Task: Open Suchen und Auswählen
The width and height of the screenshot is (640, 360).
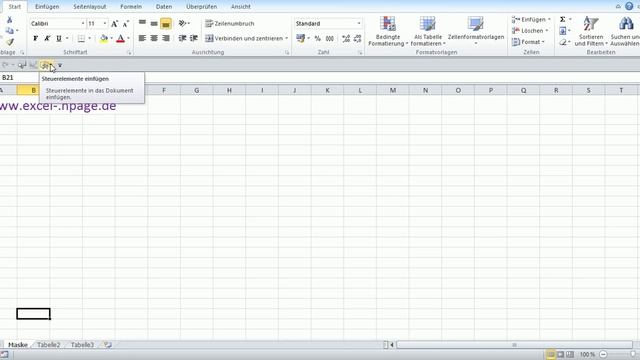Action: point(625,31)
